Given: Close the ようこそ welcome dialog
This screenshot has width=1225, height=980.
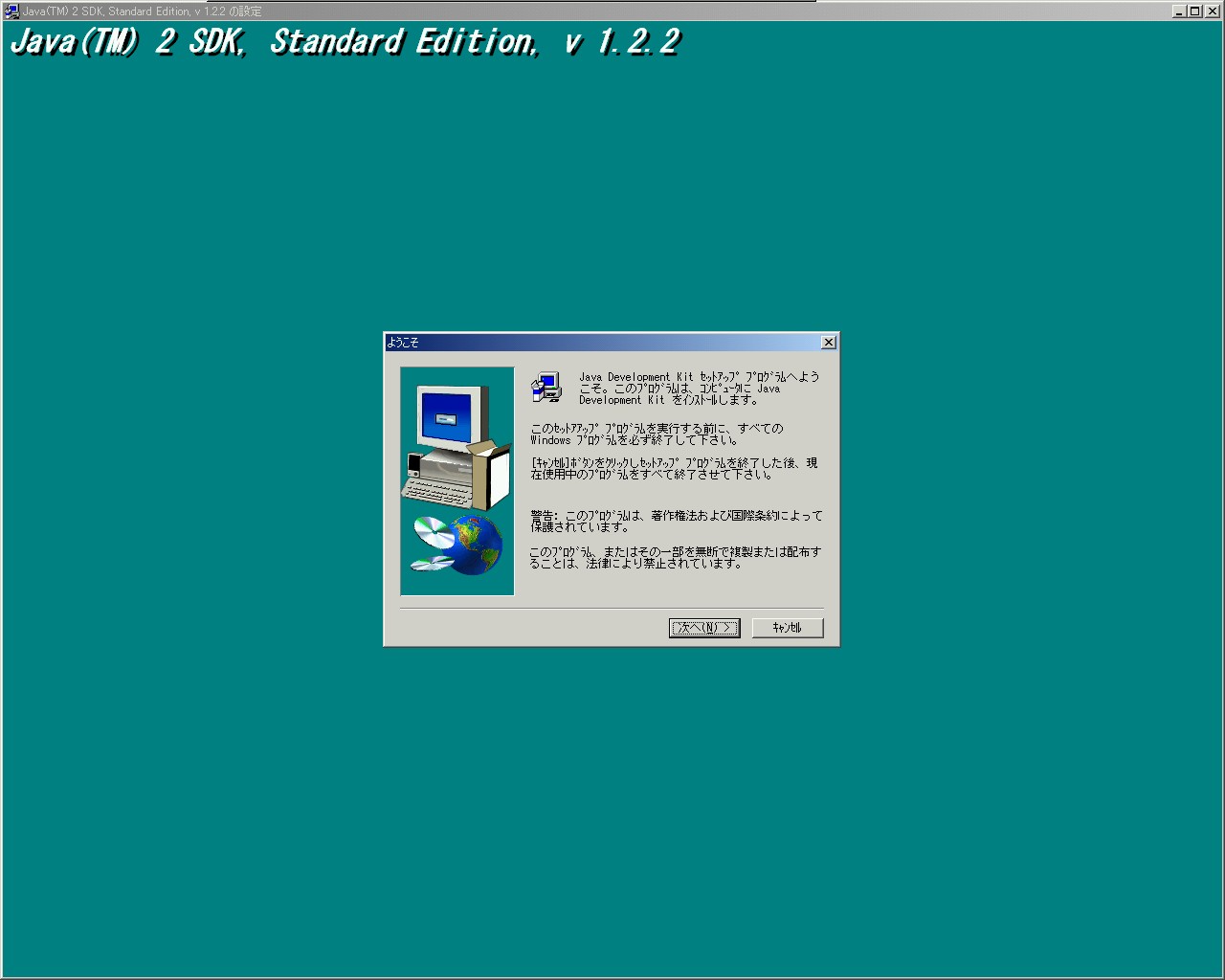Looking at the screenshot, I should (x=829, y=343).
